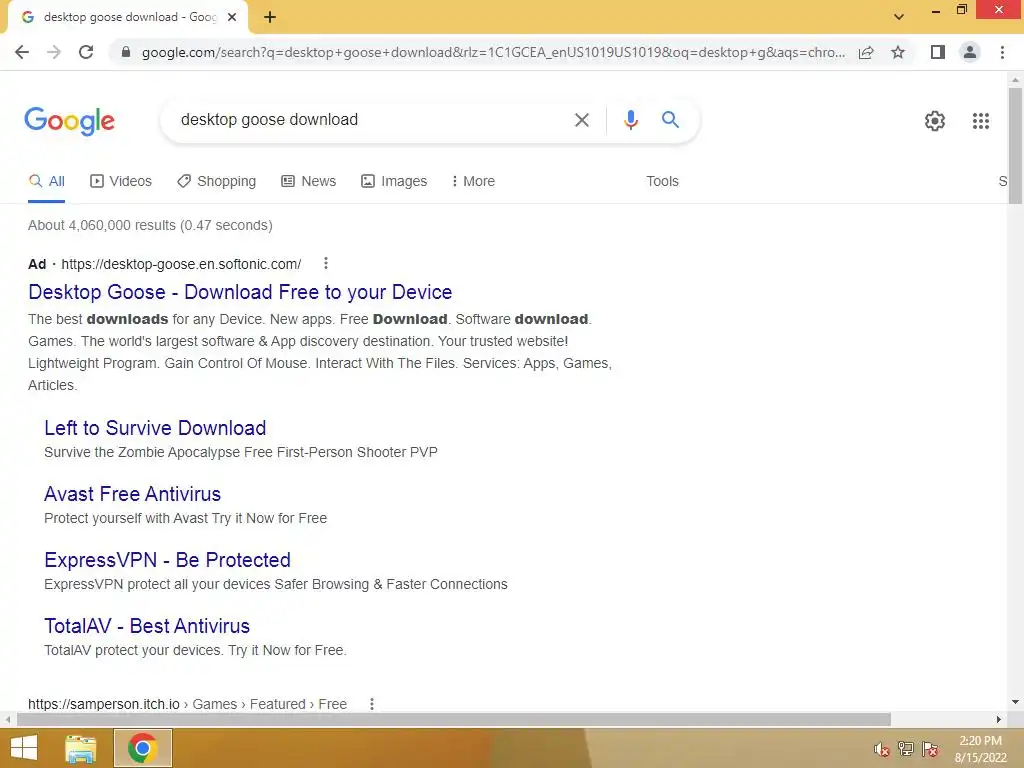Screen dimensions: 1024x768
Task: Switch to the Shopping tab
Action: coord(217,182)
